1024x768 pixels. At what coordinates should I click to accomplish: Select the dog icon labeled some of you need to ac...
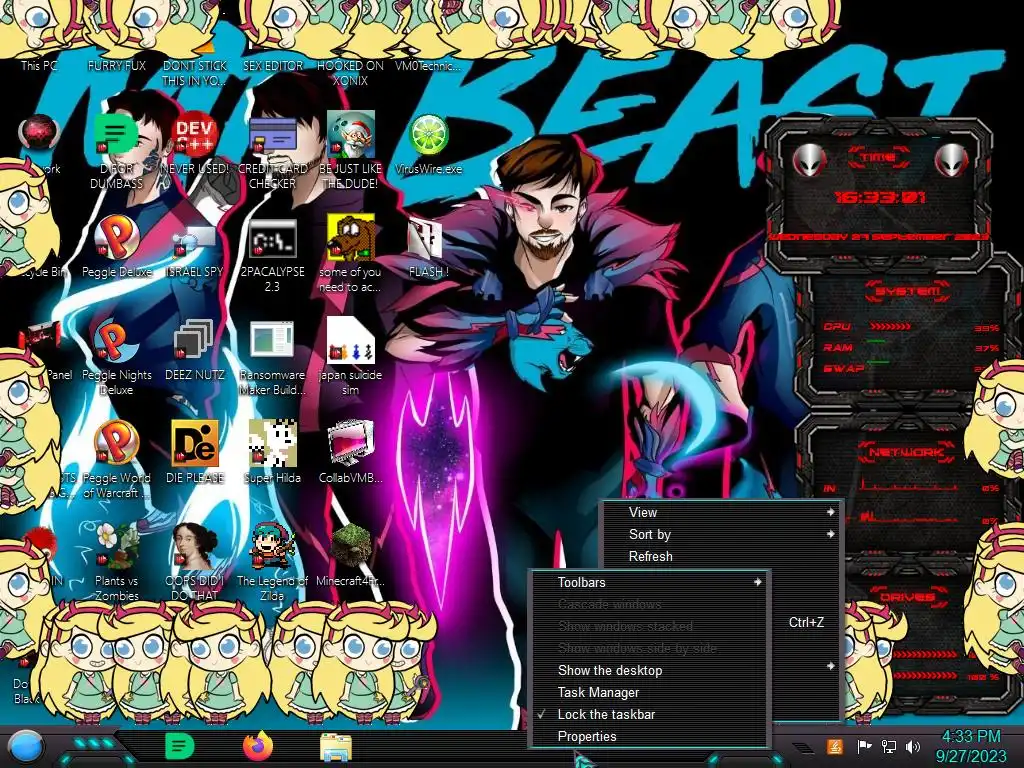[x=351, y=238]
